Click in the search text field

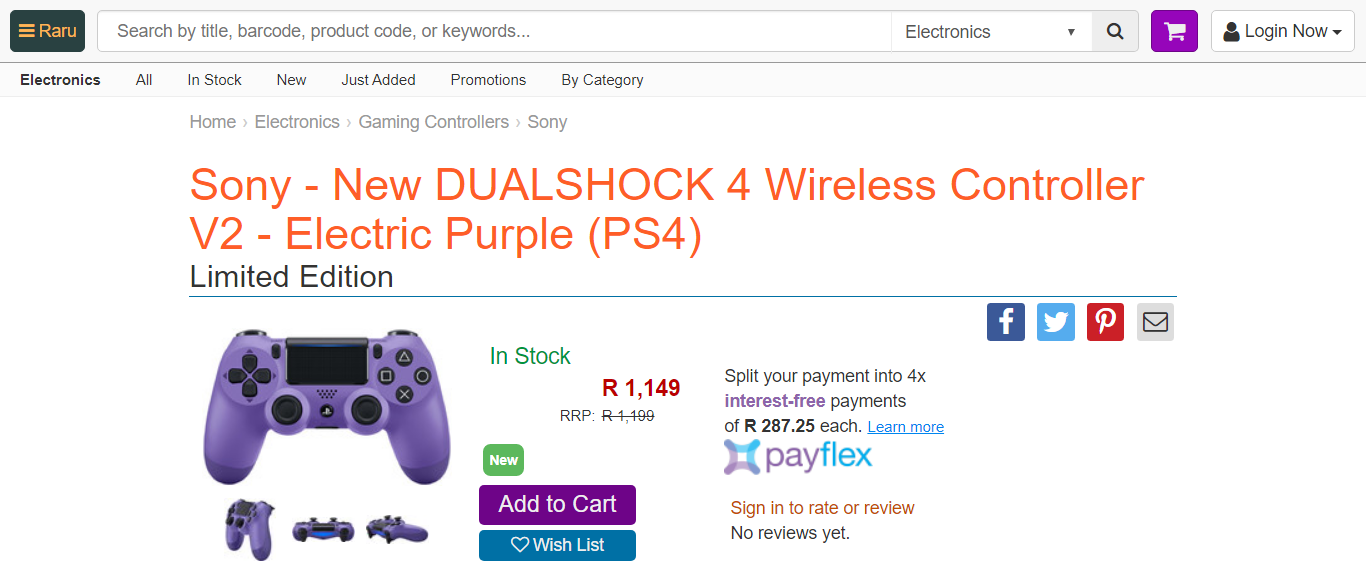[x=494, y=32]
